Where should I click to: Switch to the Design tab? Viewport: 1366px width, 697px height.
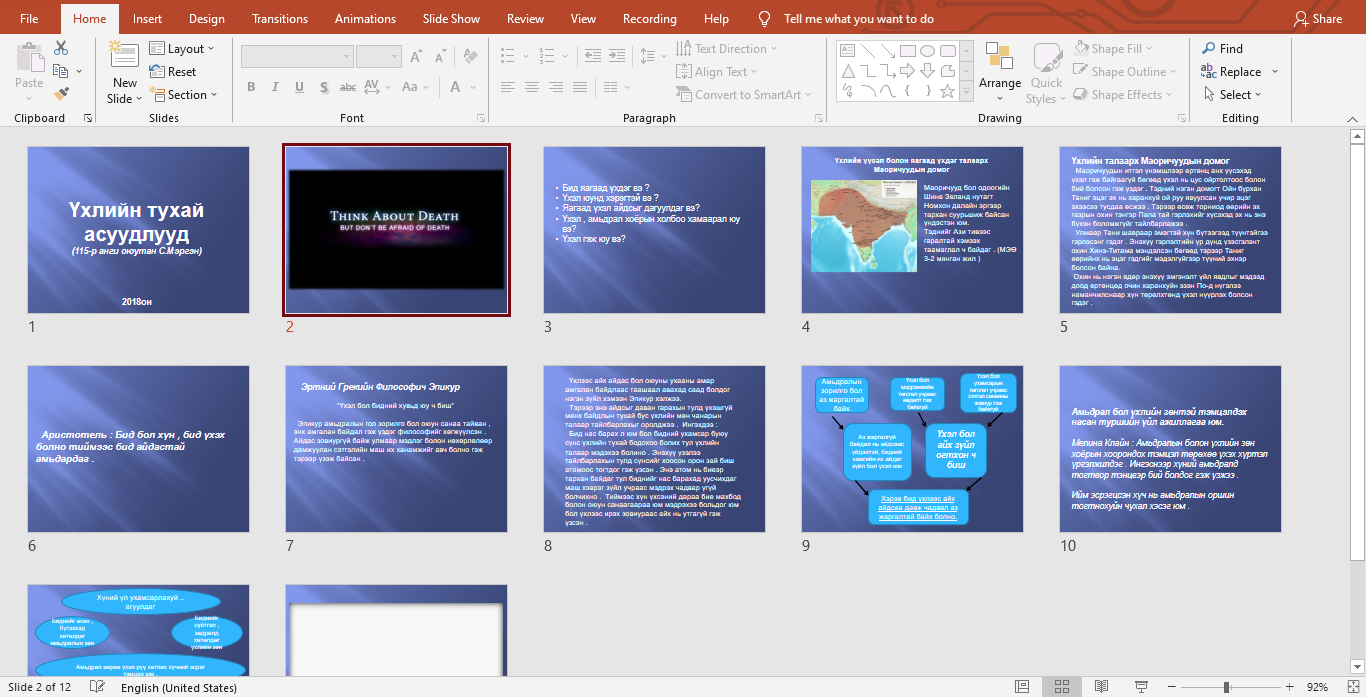point(206,18)
